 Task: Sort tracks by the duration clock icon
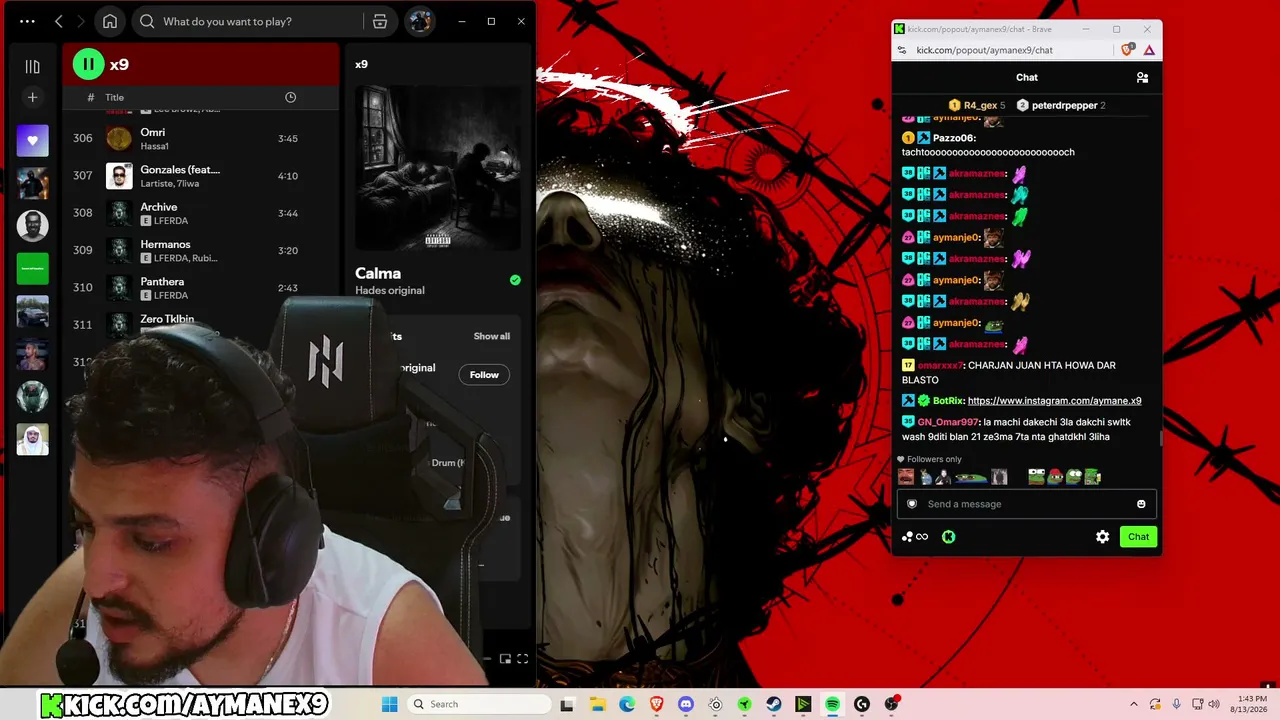click(290, 97)
